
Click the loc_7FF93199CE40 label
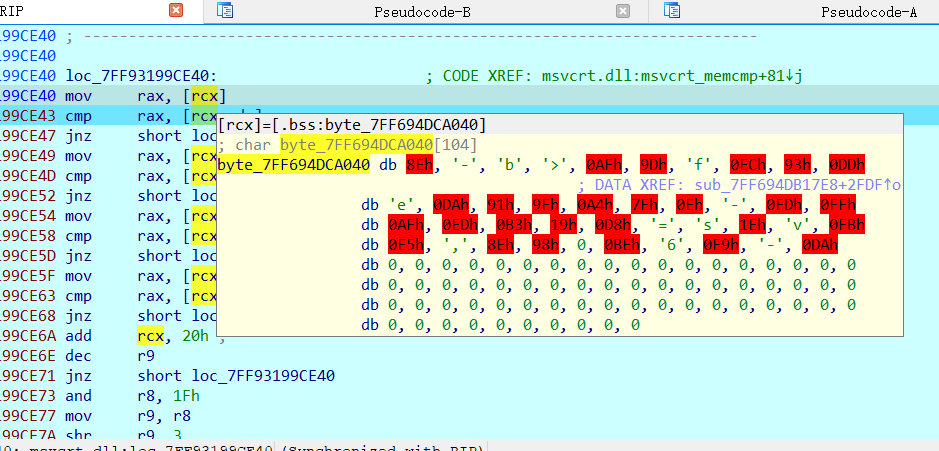138,76
